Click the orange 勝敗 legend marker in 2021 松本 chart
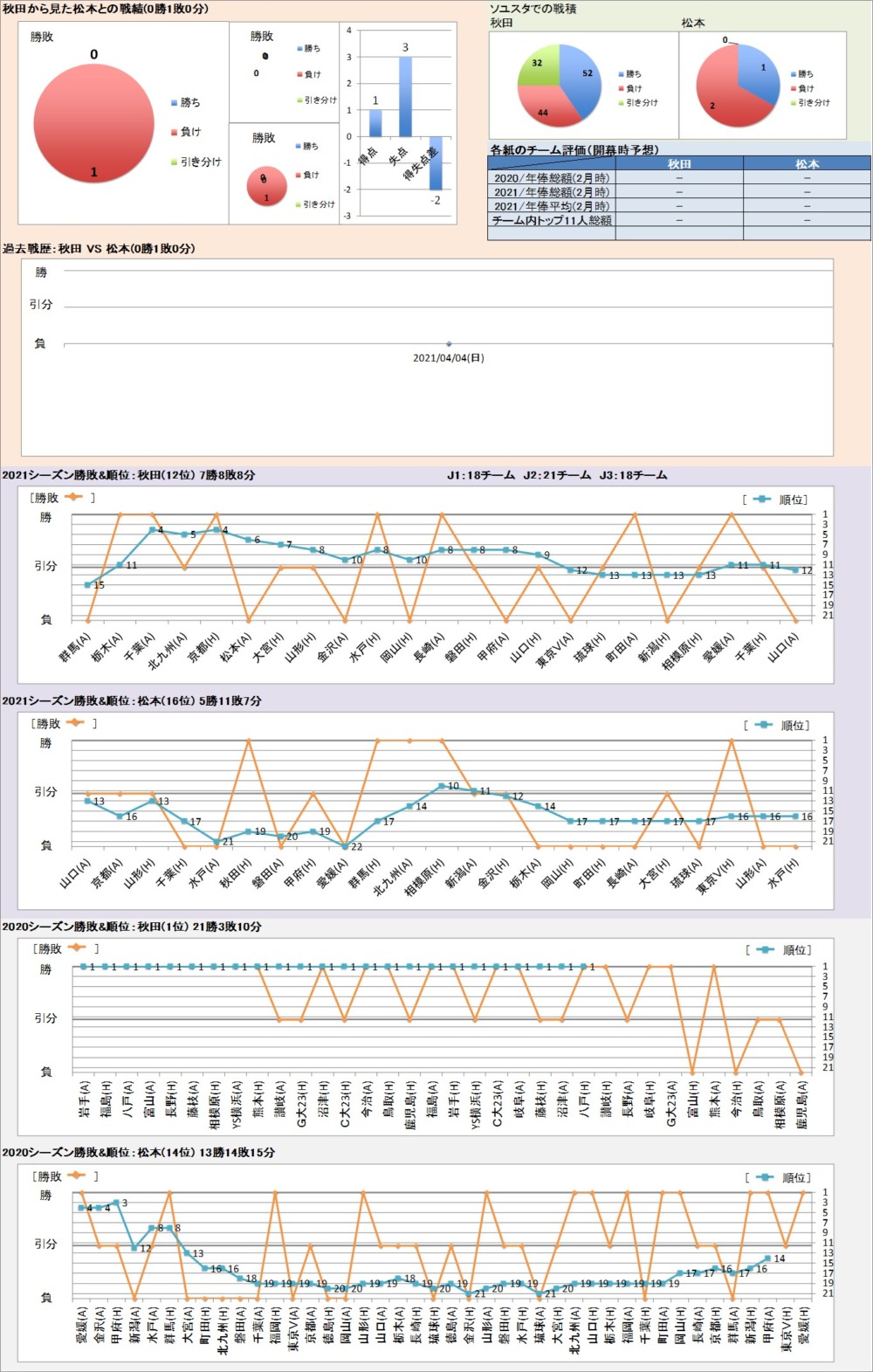The width and height of the screenshot is (873, 1372). [x=75, y=722]
